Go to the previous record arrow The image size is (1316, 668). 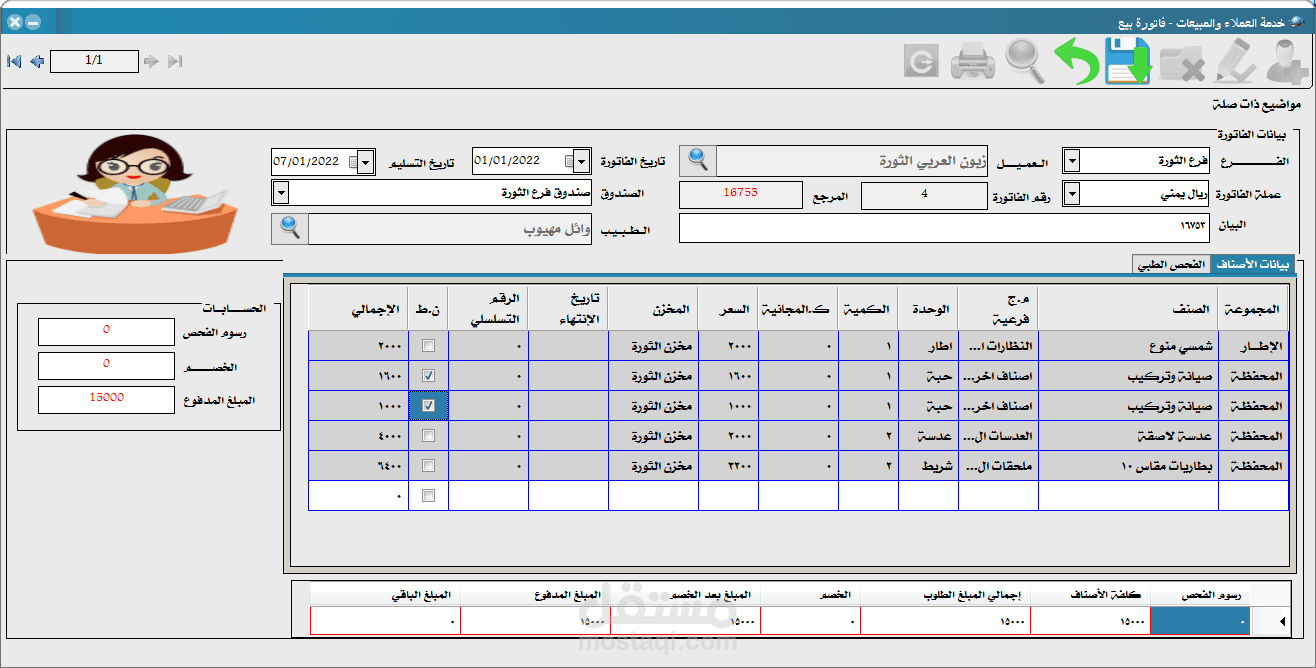pos(37,61)
